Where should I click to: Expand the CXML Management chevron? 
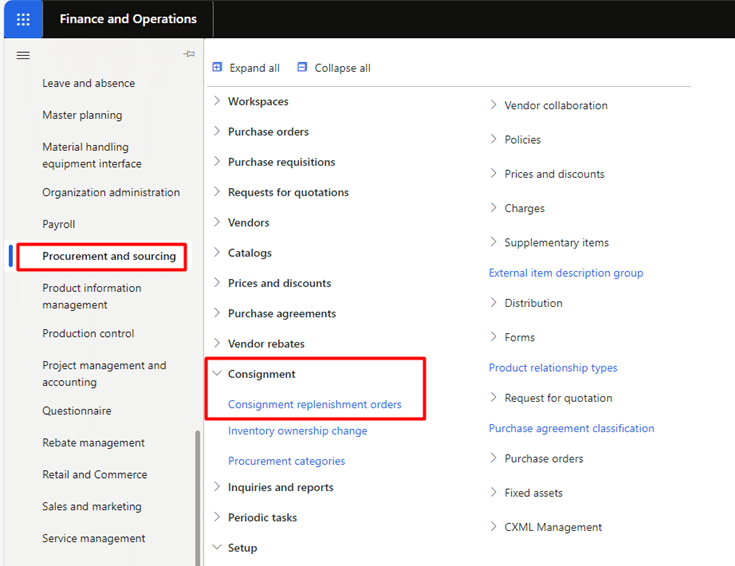coord(493,526)
